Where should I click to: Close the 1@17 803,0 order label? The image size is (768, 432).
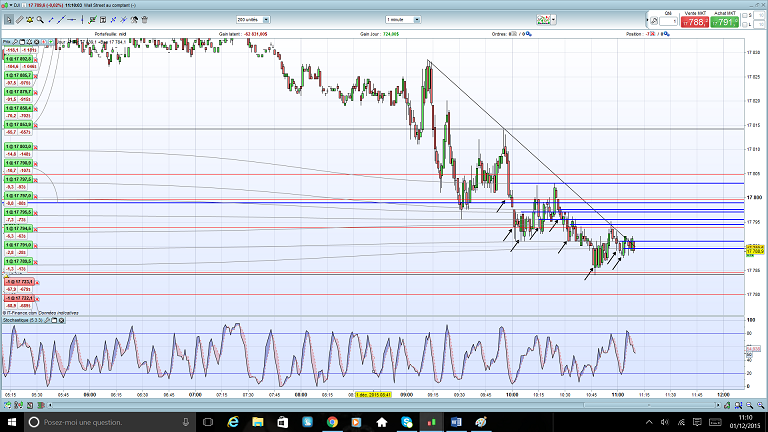tap(35, 147)
